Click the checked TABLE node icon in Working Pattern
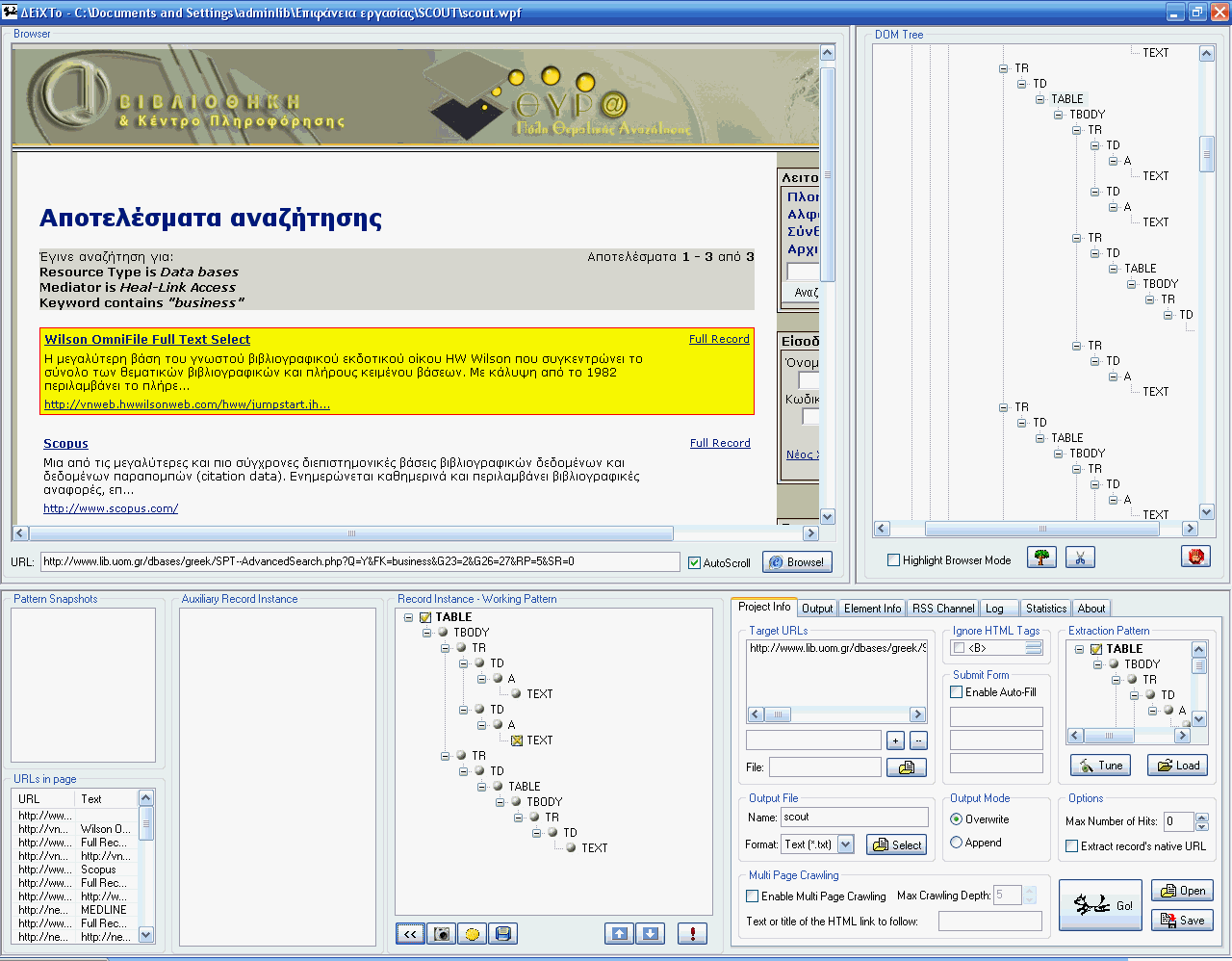The width and height of the screenshot is (1232, 961). click(x=425, y=617)
